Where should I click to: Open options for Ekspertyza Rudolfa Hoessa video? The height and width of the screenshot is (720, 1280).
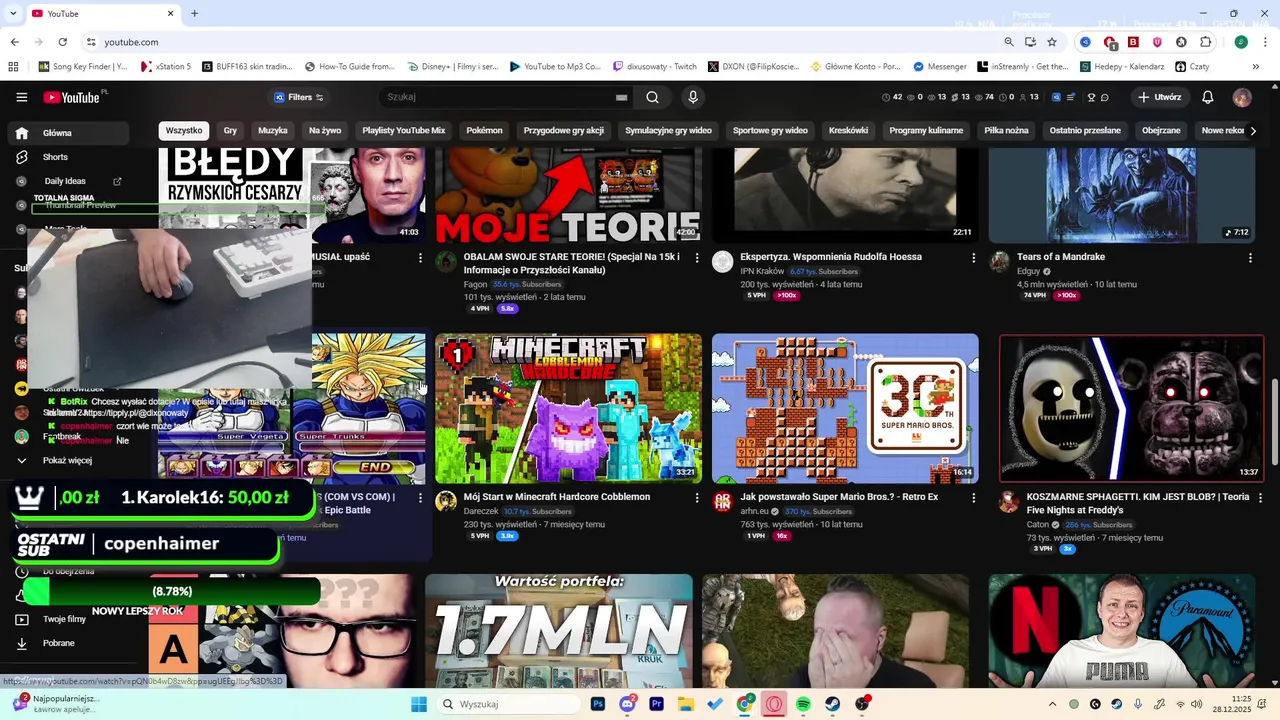pos(973,258)
